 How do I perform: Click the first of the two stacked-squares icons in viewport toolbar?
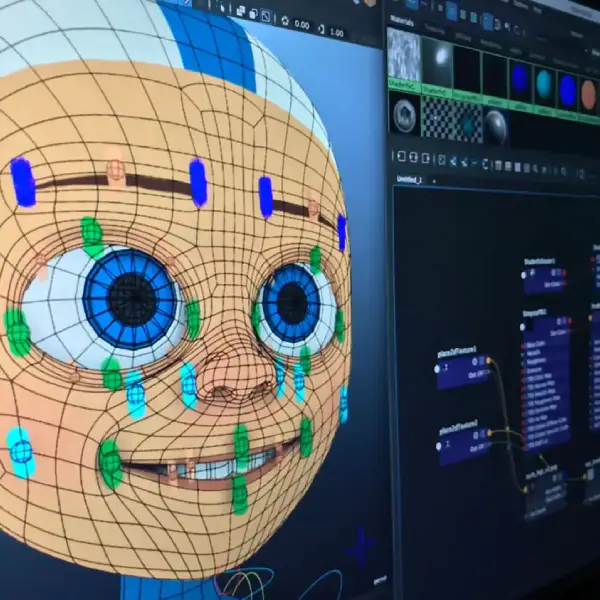(x=240, y=11)
